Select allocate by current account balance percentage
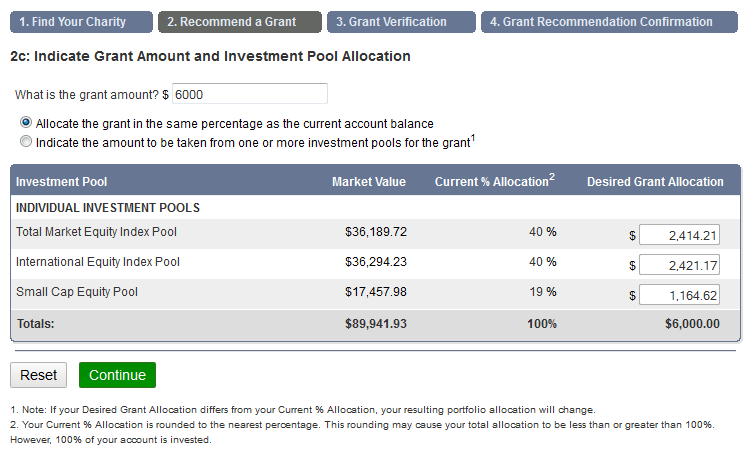This screenshot has height=455, width=753. [x=26, y=123]
